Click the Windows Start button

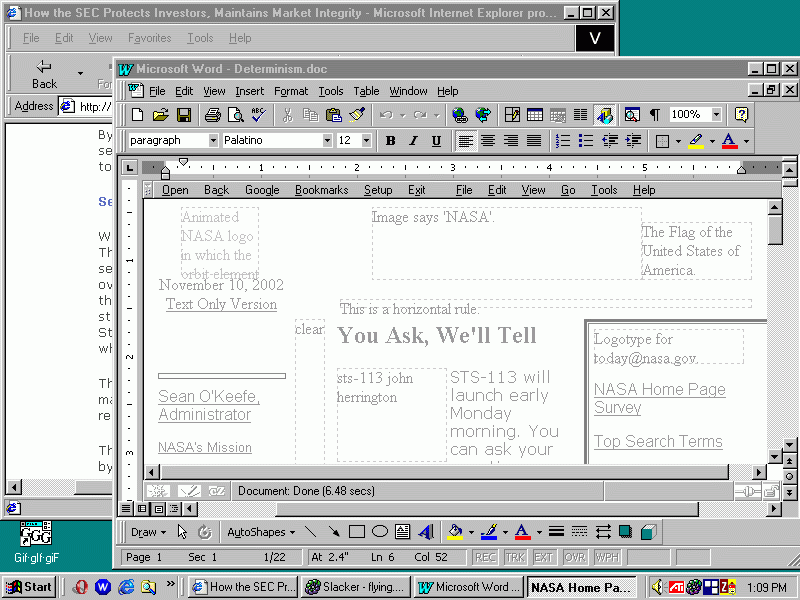tap(29, 587)
